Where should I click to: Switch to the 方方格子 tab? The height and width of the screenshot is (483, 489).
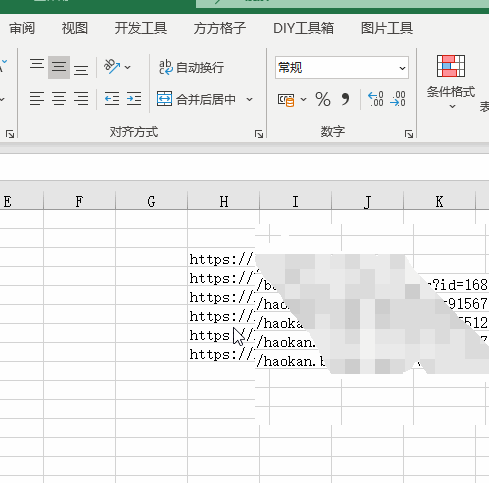coord(220,28)
